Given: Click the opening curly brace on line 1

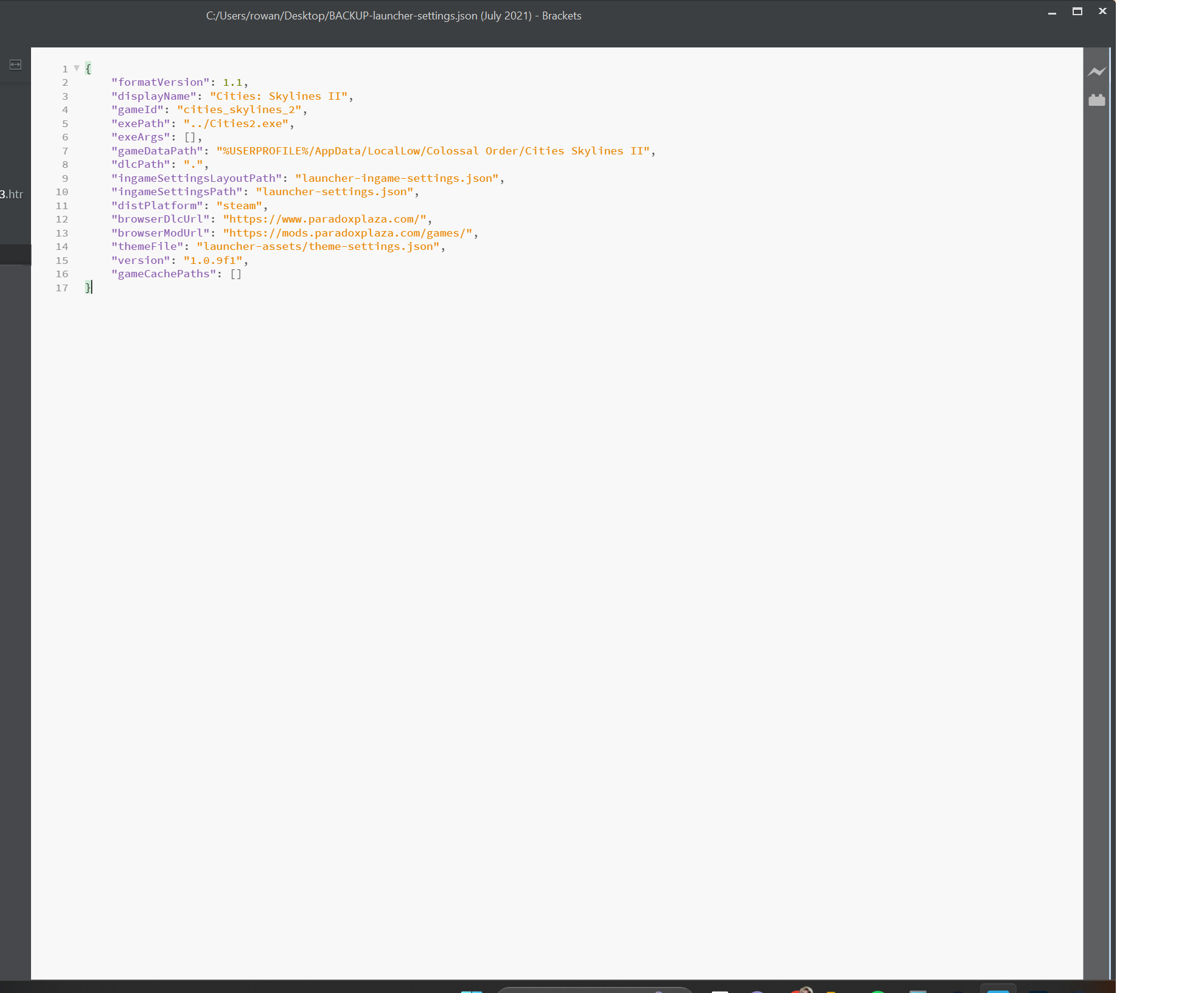Looking at the screenshot, I should click(x=88, y=68).
